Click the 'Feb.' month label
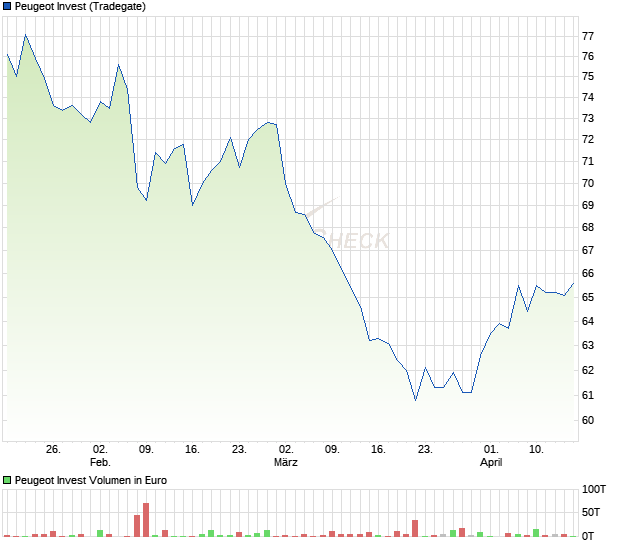This screenshot has height=546, width=620. click(100, 462)
